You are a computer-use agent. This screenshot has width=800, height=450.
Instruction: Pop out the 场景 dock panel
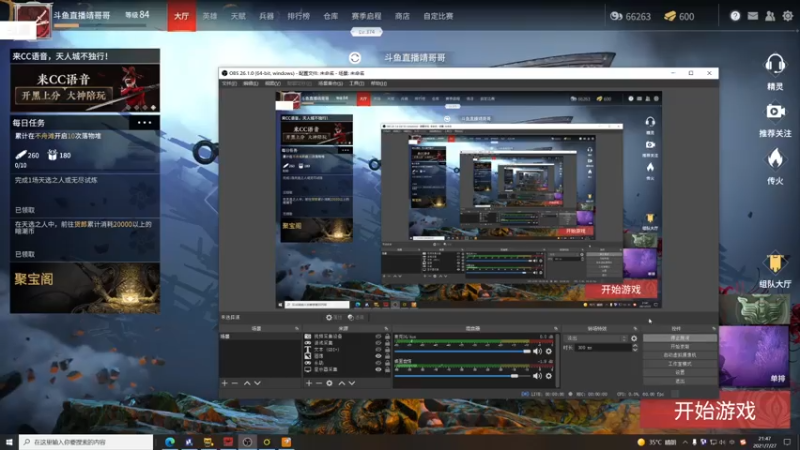coord(297,329)
